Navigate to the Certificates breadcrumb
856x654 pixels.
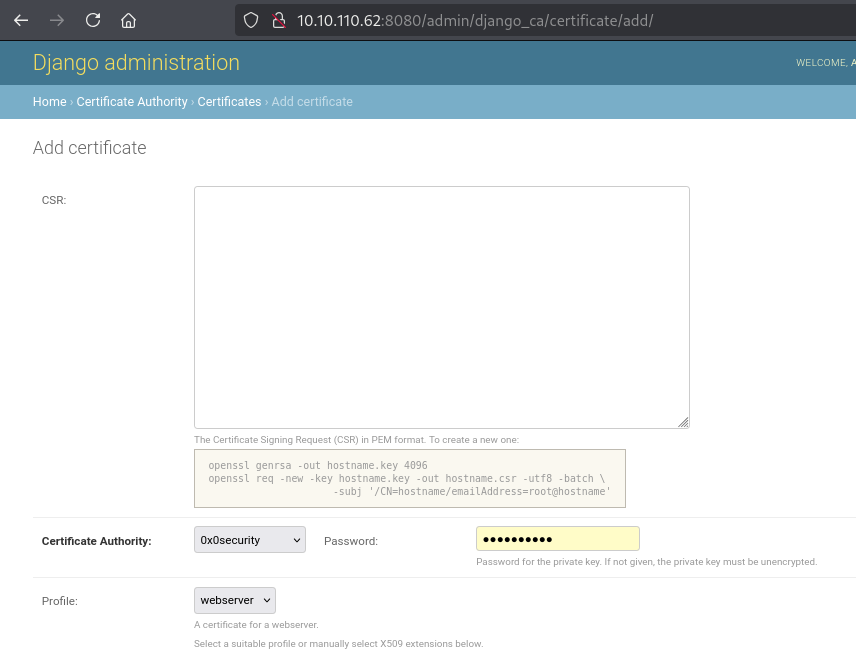pos(229,102)
